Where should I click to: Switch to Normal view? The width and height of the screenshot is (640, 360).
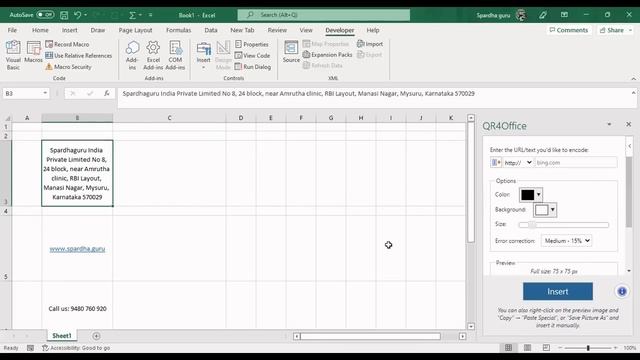(508, 348)
